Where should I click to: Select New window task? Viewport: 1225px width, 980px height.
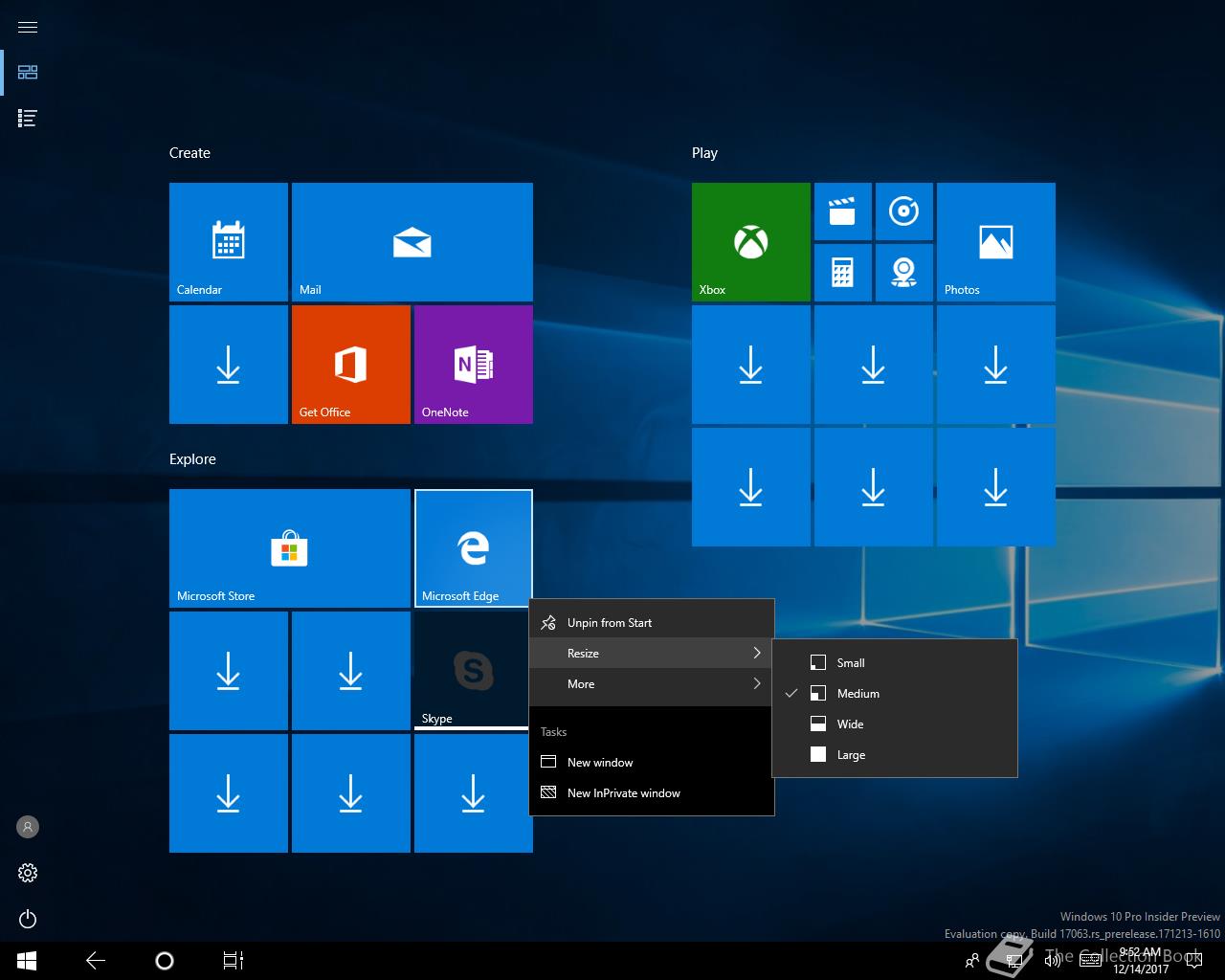[x=652, y=763]
